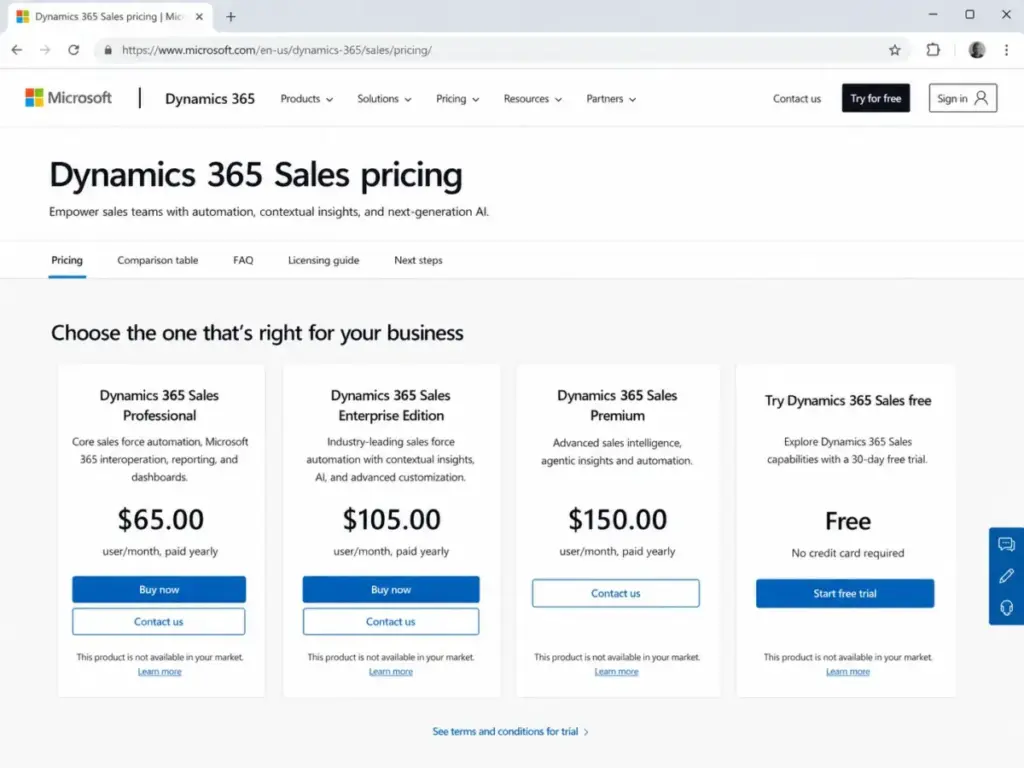This screenshot has width=1024, height=768.
Task: Click the browser back arrow
Action: pos(17,50)
